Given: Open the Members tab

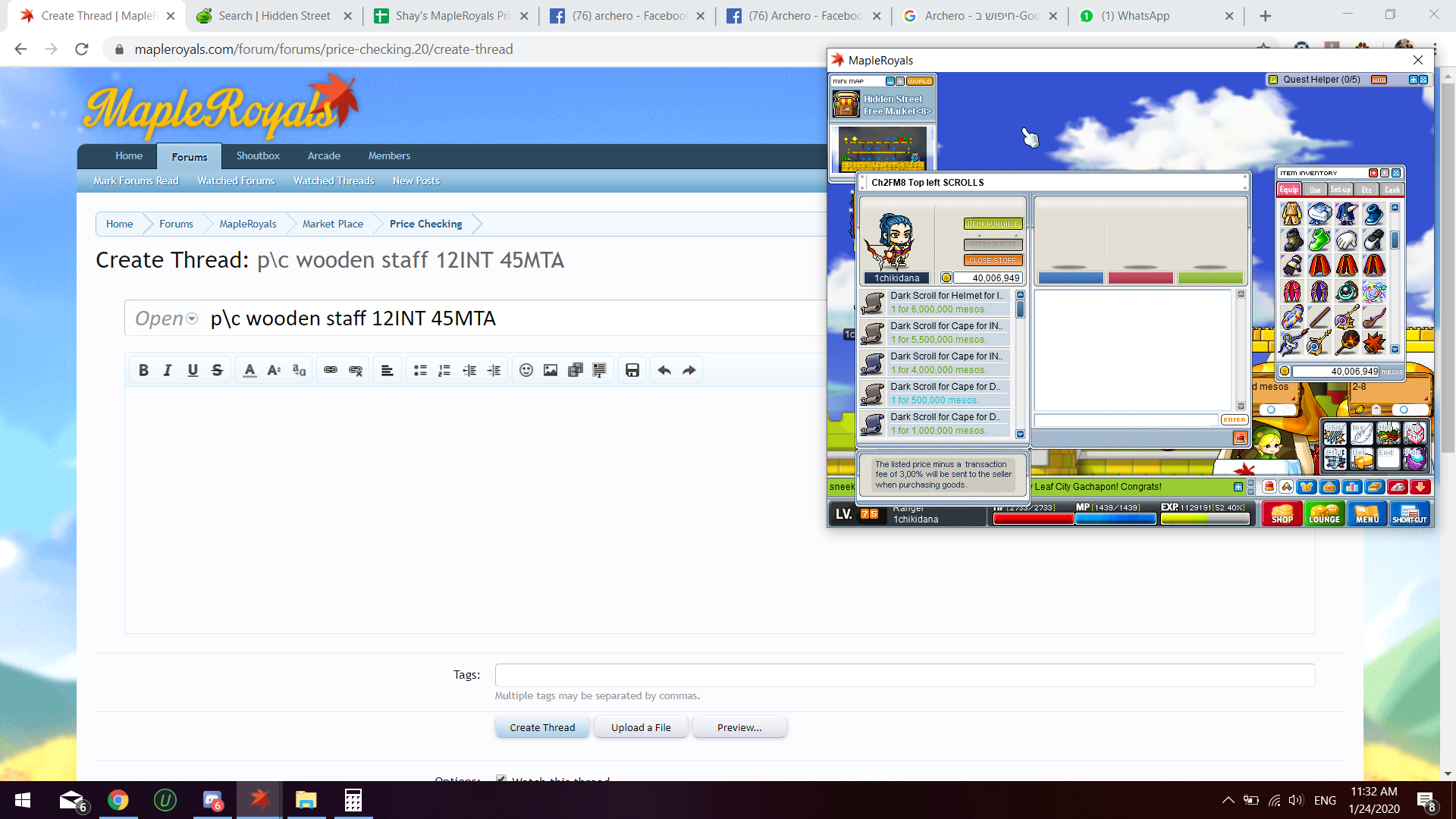Looking at the screenshot, I should [389, 155].
